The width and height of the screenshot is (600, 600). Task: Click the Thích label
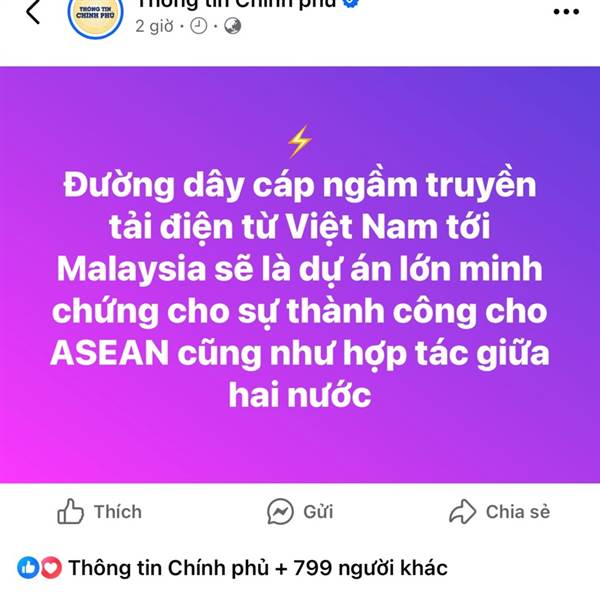coord(118,512)
